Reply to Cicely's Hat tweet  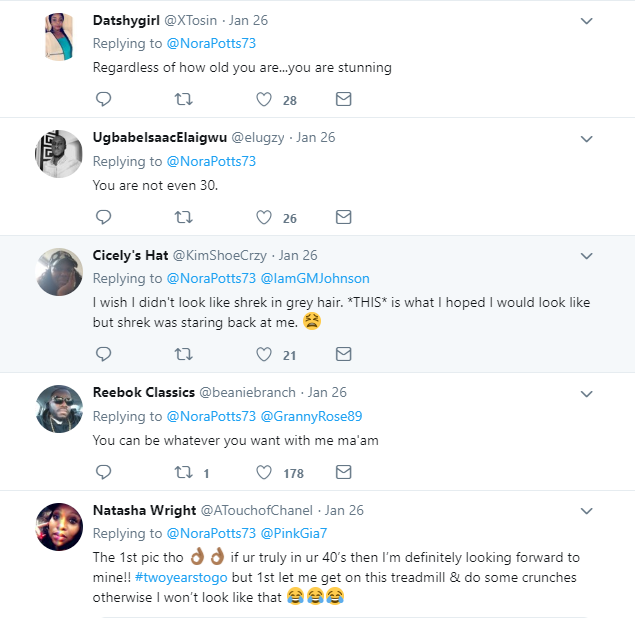click(103, 353)
